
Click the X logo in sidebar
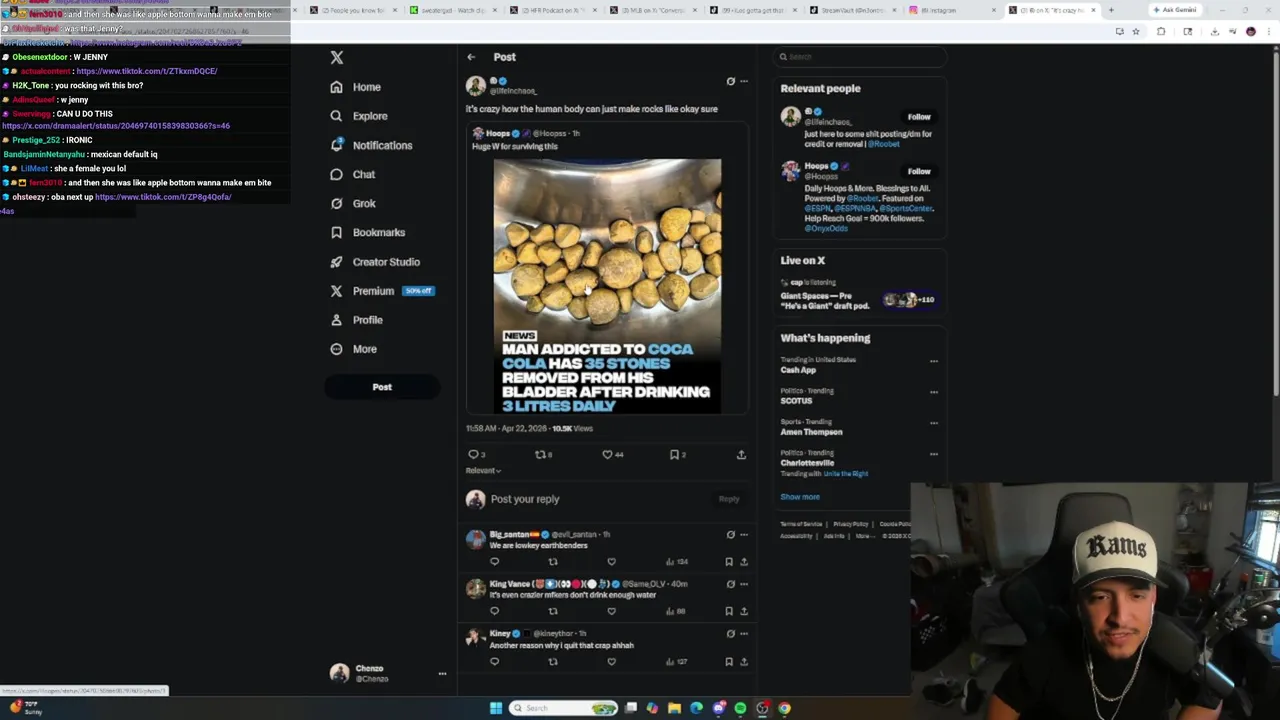(x=337, y=58)
